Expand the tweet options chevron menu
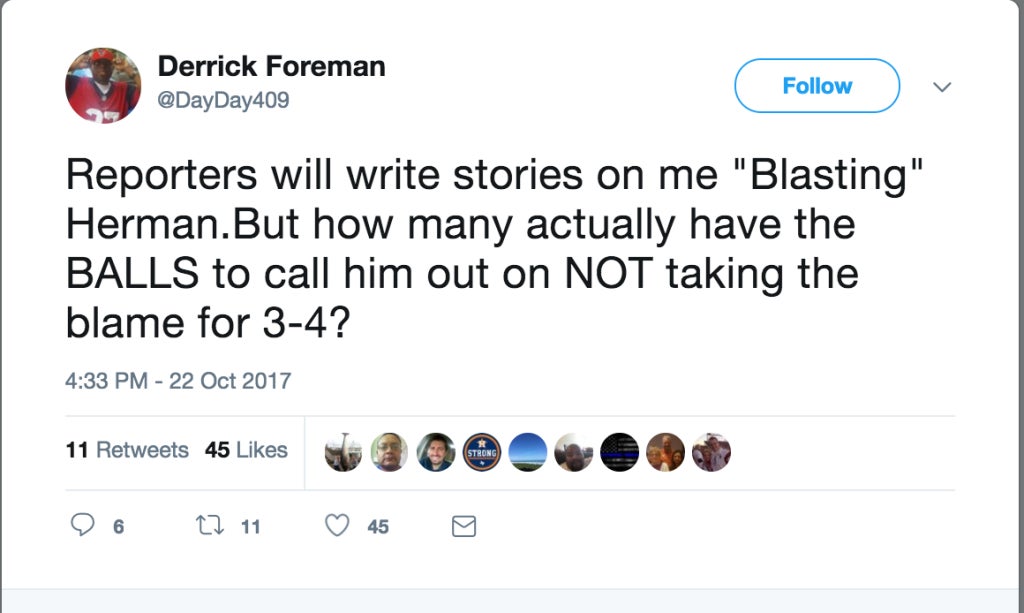1024x613 pixels. tap(942, 86)
